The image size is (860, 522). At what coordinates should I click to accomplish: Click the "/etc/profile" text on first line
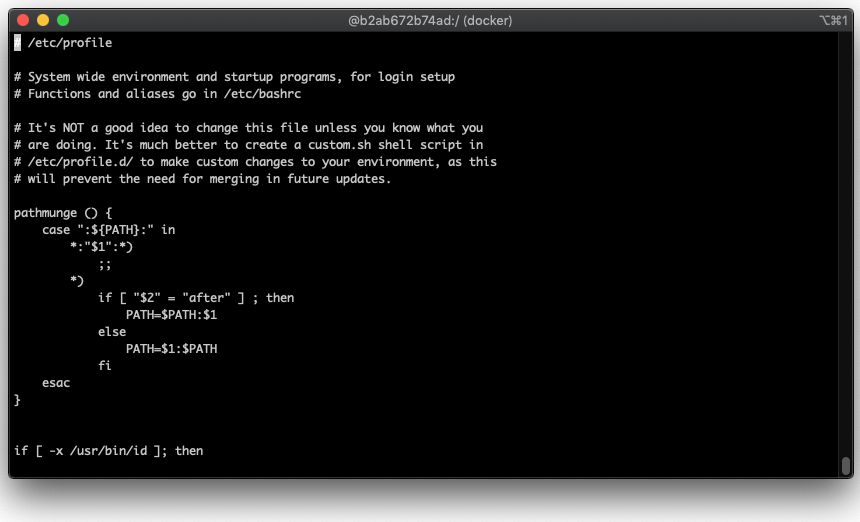[x=70, y=43]
